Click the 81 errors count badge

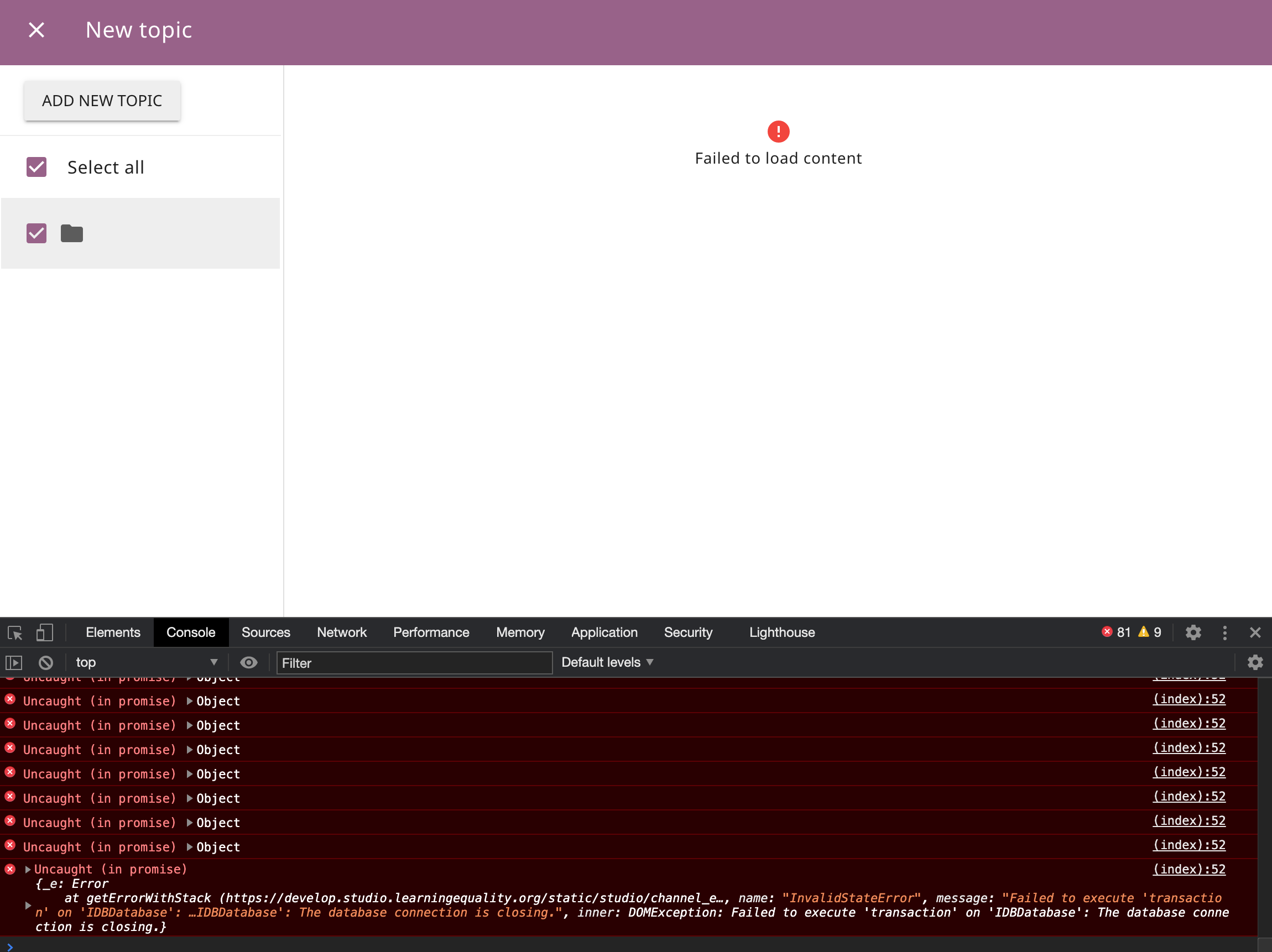(1115, 632)
